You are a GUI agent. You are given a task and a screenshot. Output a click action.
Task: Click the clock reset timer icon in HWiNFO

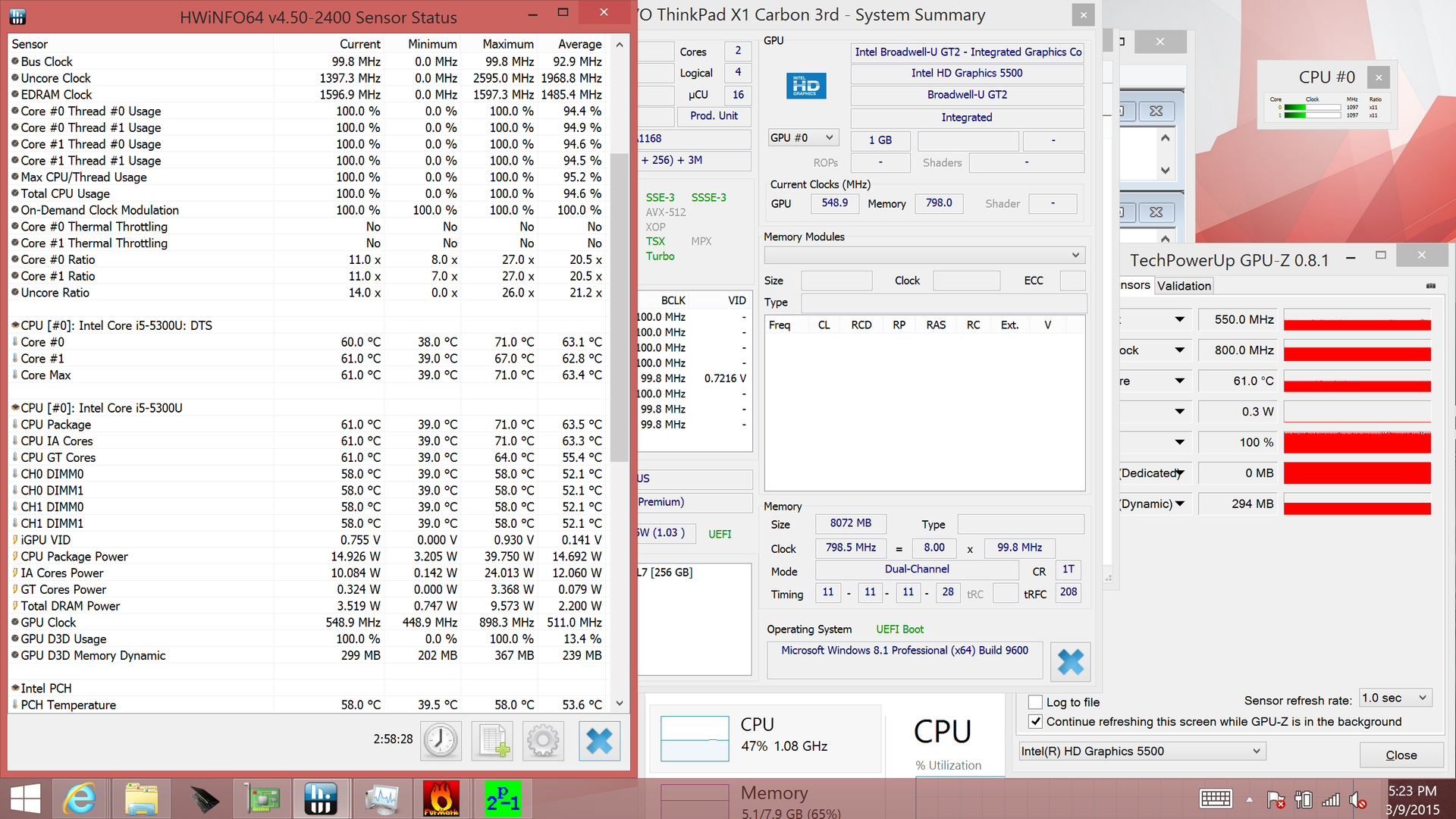pyautogui.click(x=441, y=740)
